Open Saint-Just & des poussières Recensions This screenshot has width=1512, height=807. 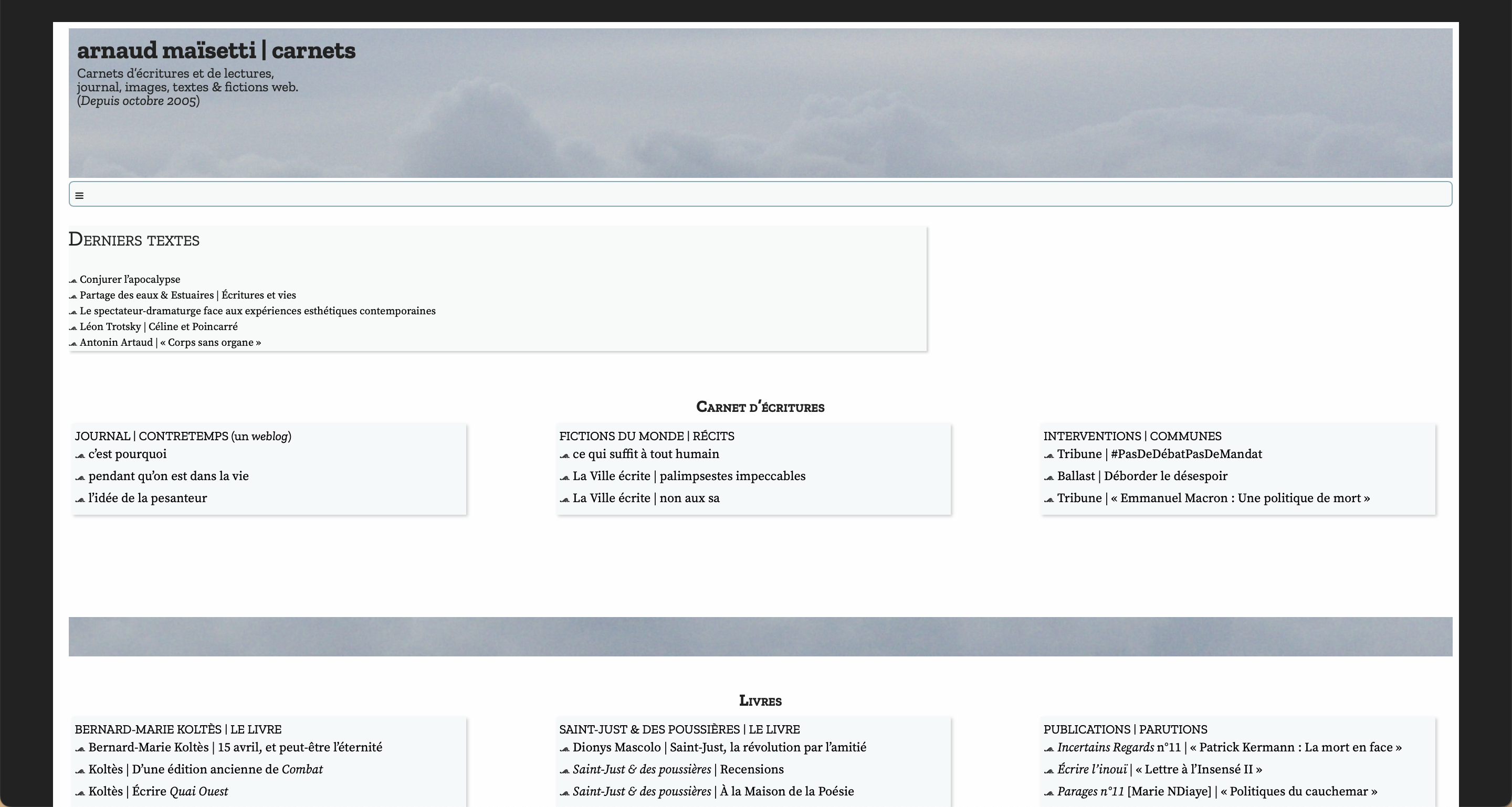pyautogui.click(x=677, y=769)
